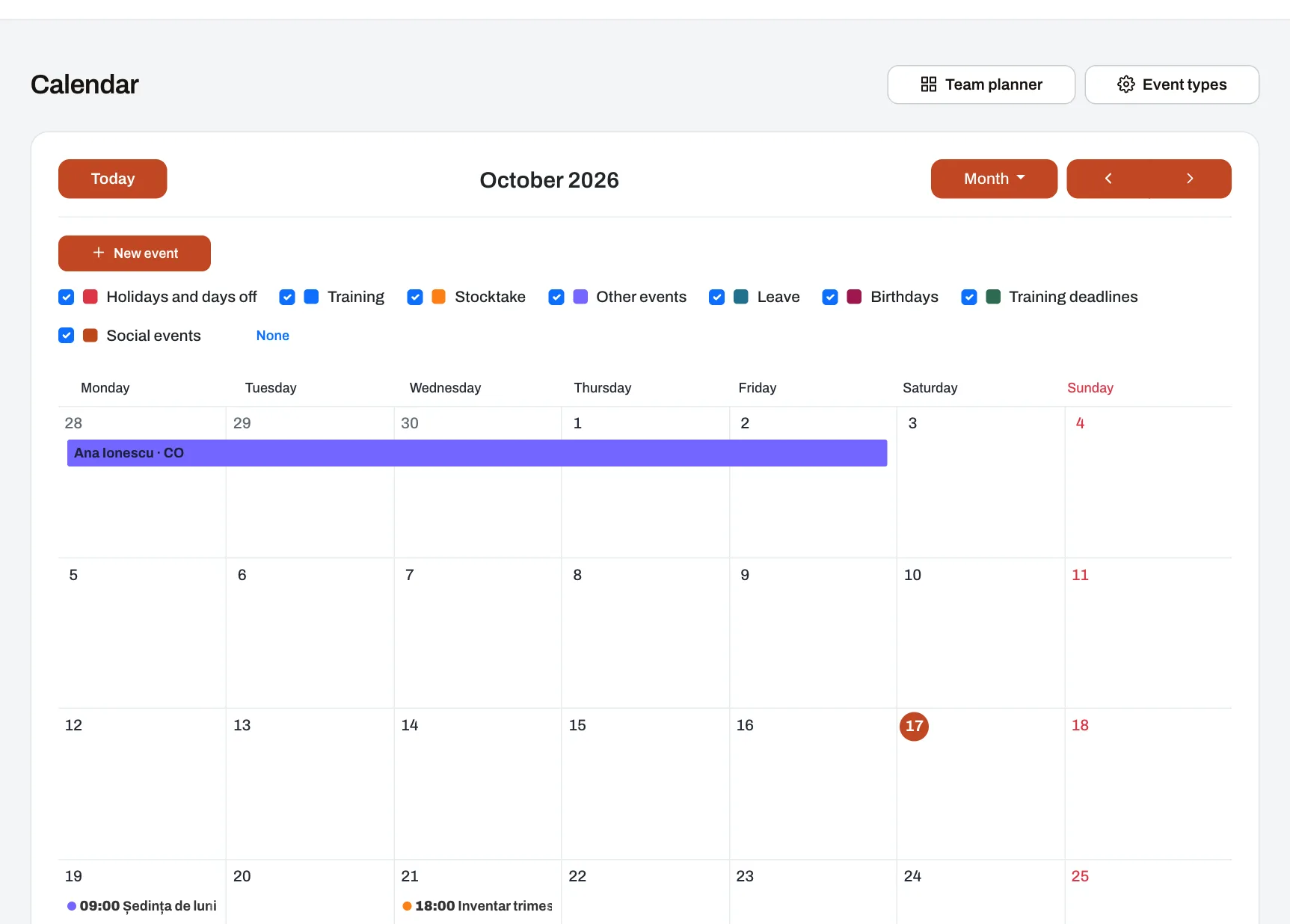
Task: Select day 23 in the calendar
Action: pyautogui.click(x=745, y=876)
